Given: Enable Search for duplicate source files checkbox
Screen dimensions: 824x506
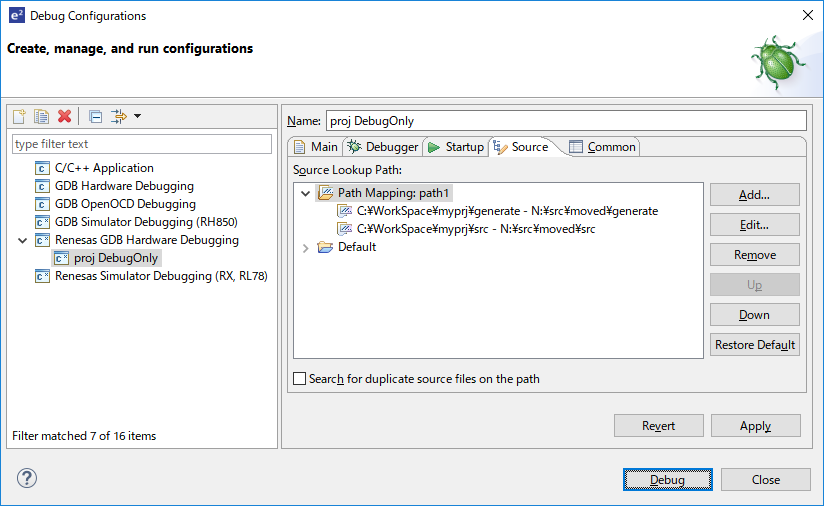Looking at the screenshot, I should point(300,379).
